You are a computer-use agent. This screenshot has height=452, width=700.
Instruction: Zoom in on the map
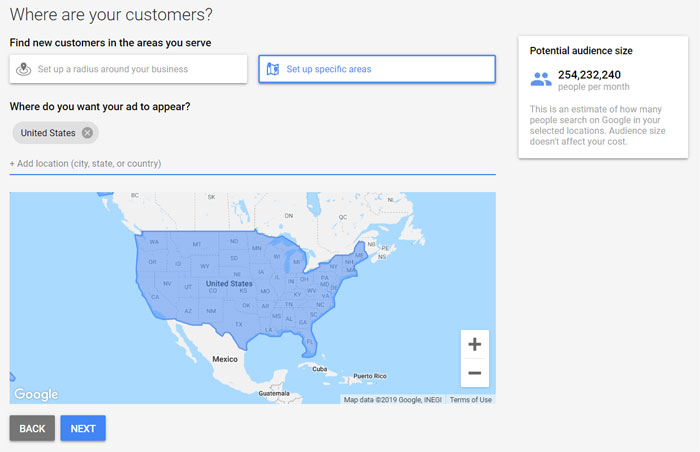point(475,344)
